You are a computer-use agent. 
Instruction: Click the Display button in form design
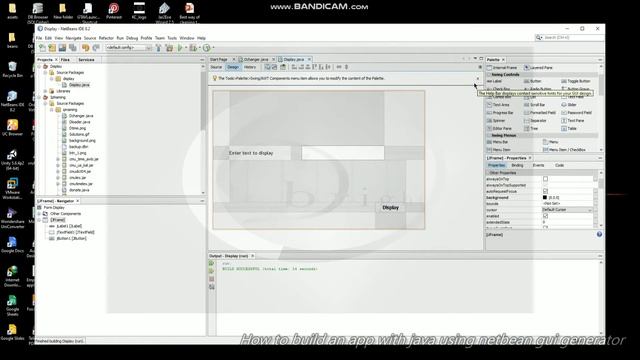(x=390, y=207)
